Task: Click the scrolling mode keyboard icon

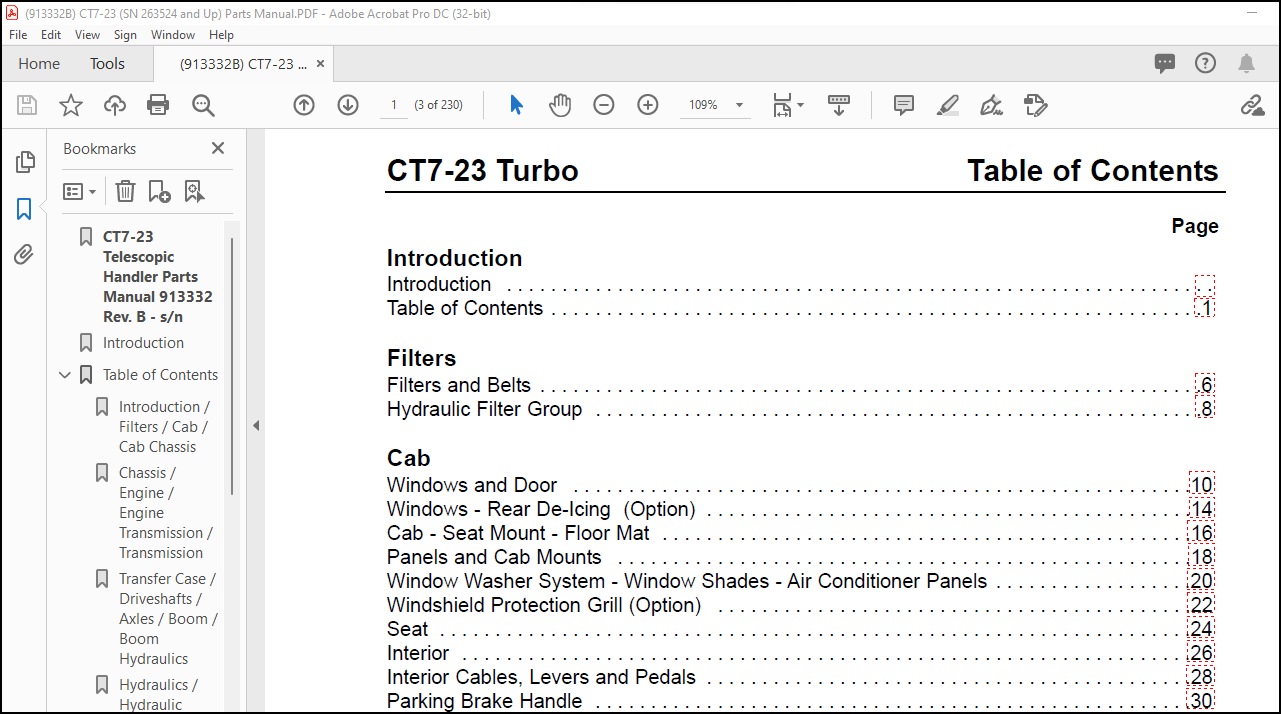Action: pyautogui.click(x=839, y=105)
